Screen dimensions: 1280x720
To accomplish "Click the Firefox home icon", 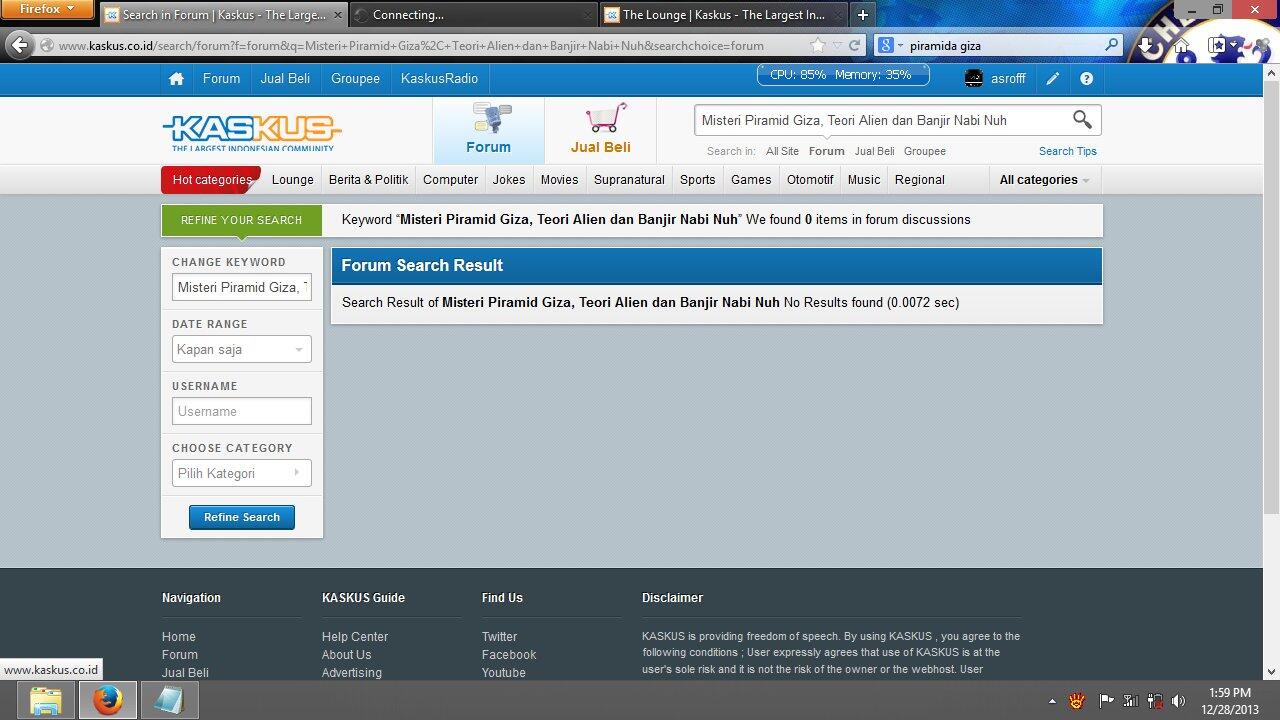I will coord(1181,46).
